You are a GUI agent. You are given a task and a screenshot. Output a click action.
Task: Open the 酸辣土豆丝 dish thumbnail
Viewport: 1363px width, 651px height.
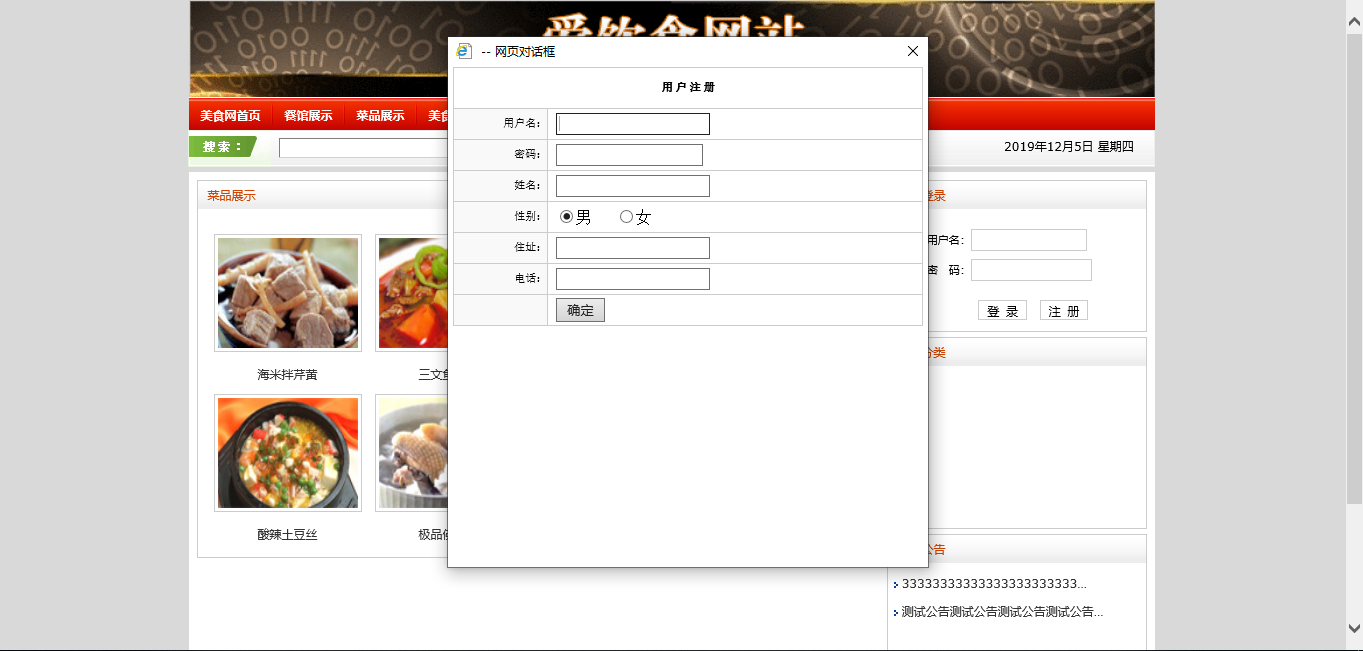288,453
